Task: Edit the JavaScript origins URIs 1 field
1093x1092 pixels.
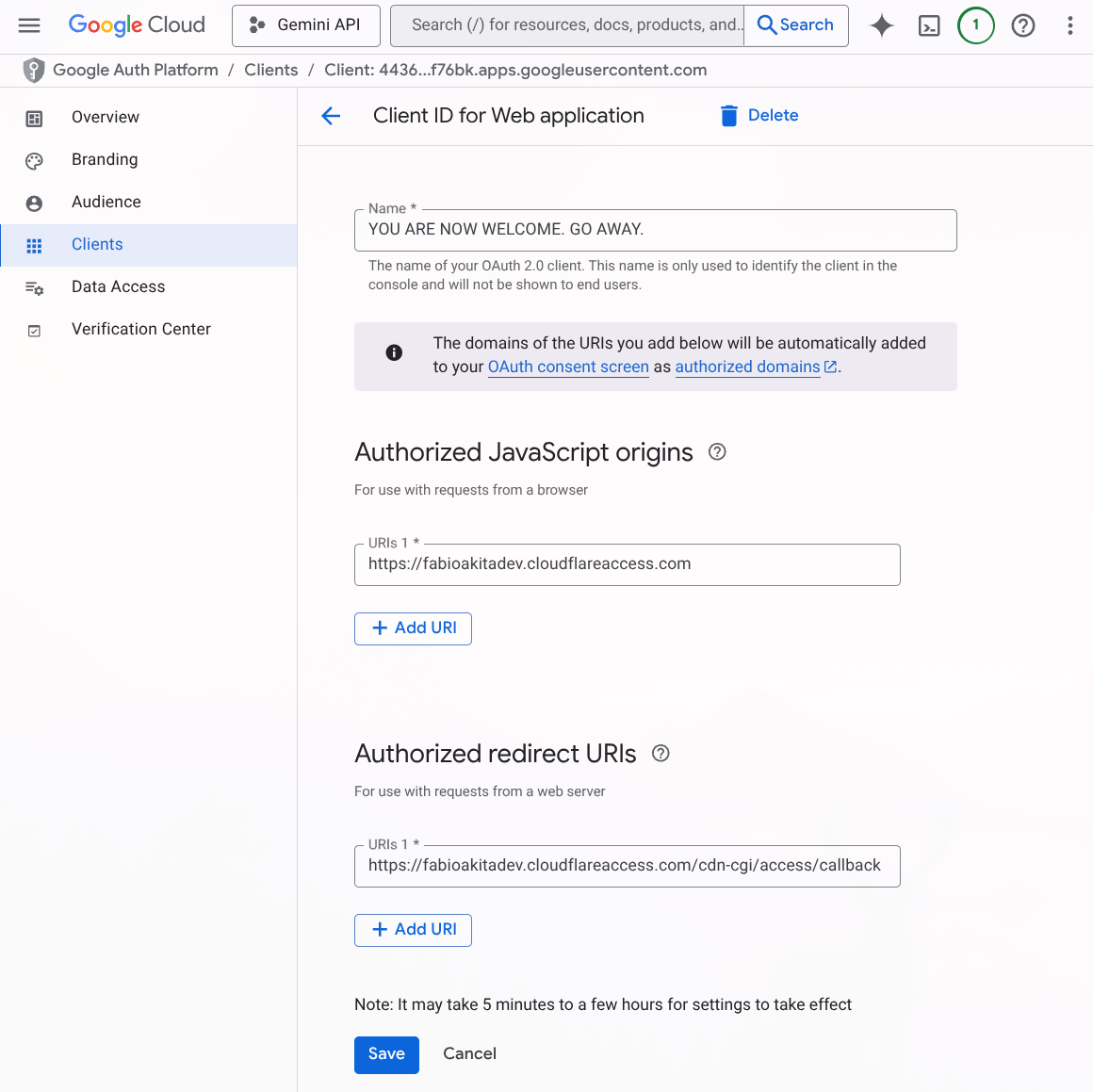Action: (628, 564)
